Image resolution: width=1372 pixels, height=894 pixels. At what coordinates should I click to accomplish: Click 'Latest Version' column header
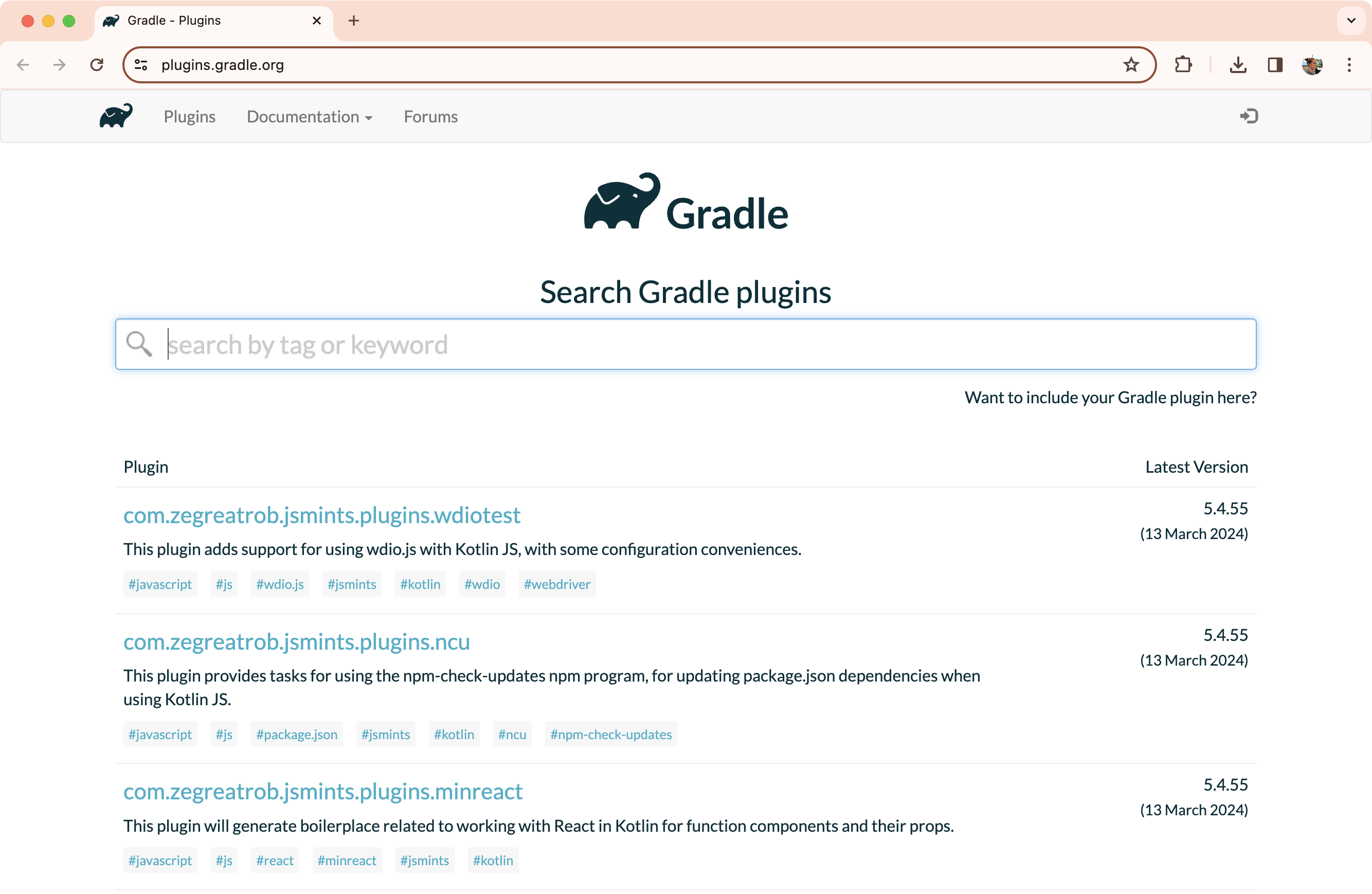pos(1196,467)
